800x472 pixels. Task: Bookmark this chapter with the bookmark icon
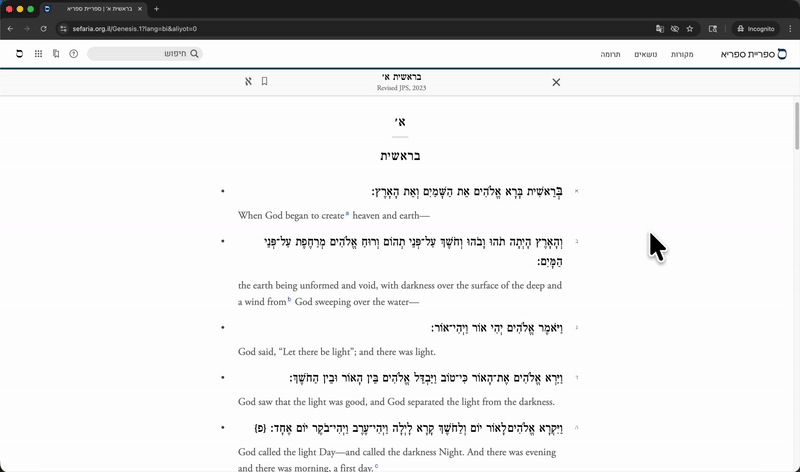point(264,81)
